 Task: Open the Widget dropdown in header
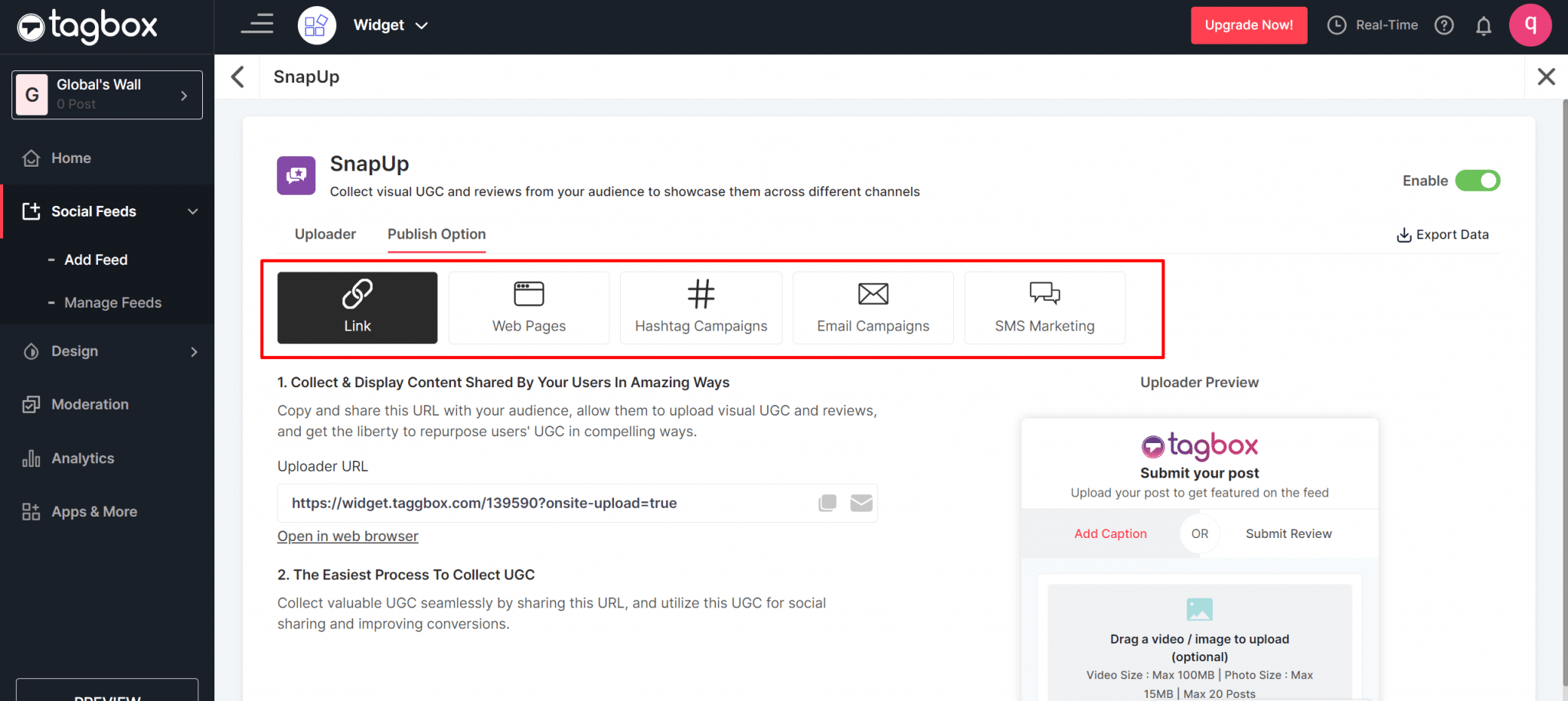pos(390,25)
